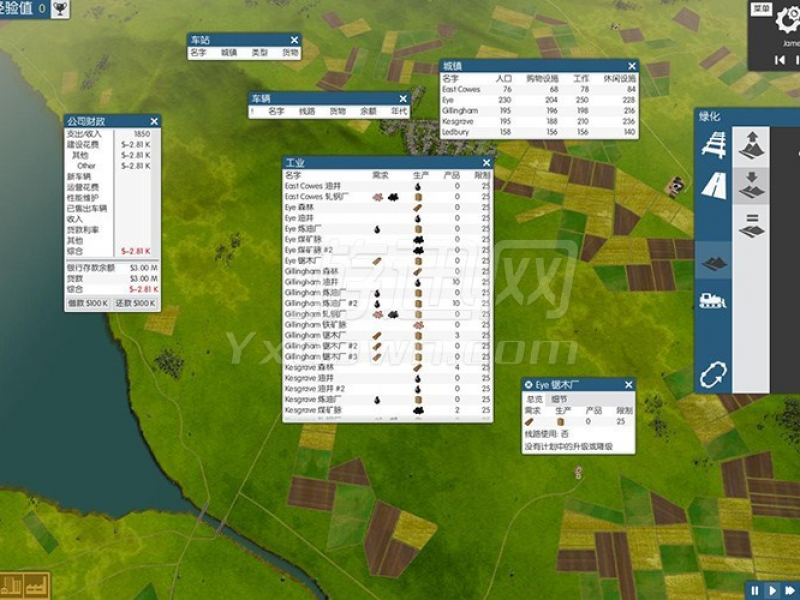Select the Eye 锯木厂 industry row
Image resolution: width=800 pixels, height=600 pixels.
coord(388,261)
